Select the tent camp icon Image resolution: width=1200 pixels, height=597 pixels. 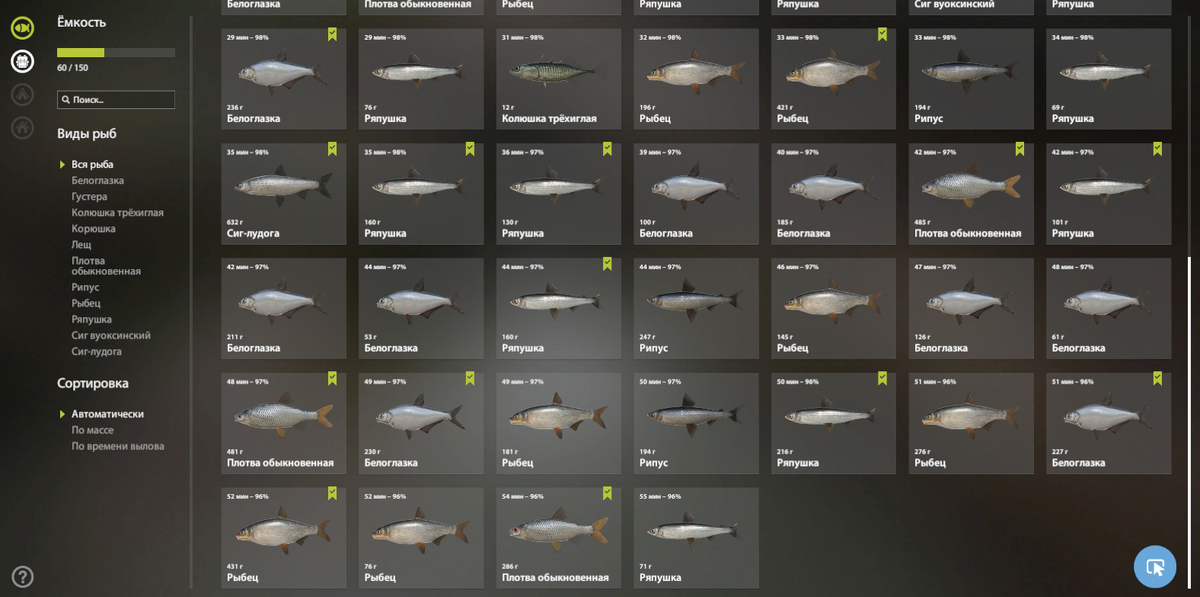click(x=22, y=95)
